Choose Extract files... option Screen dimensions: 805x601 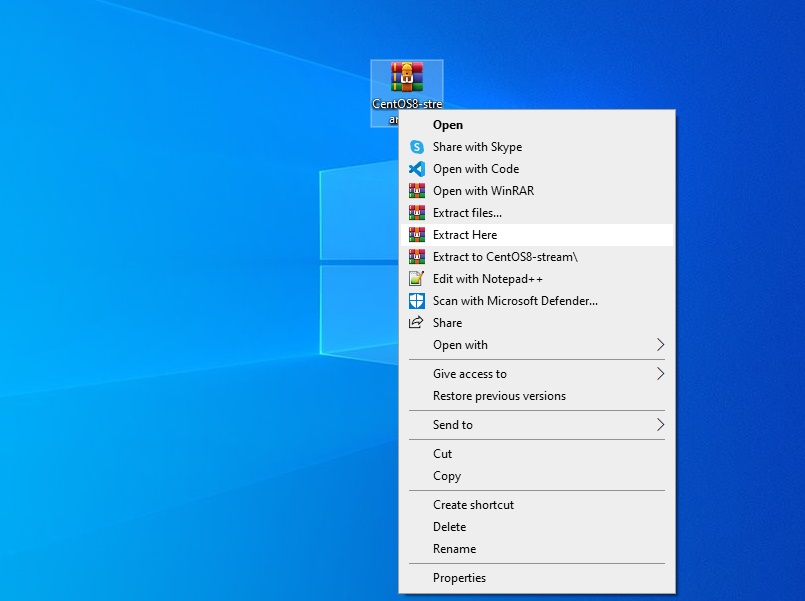(x=536, y=212)
